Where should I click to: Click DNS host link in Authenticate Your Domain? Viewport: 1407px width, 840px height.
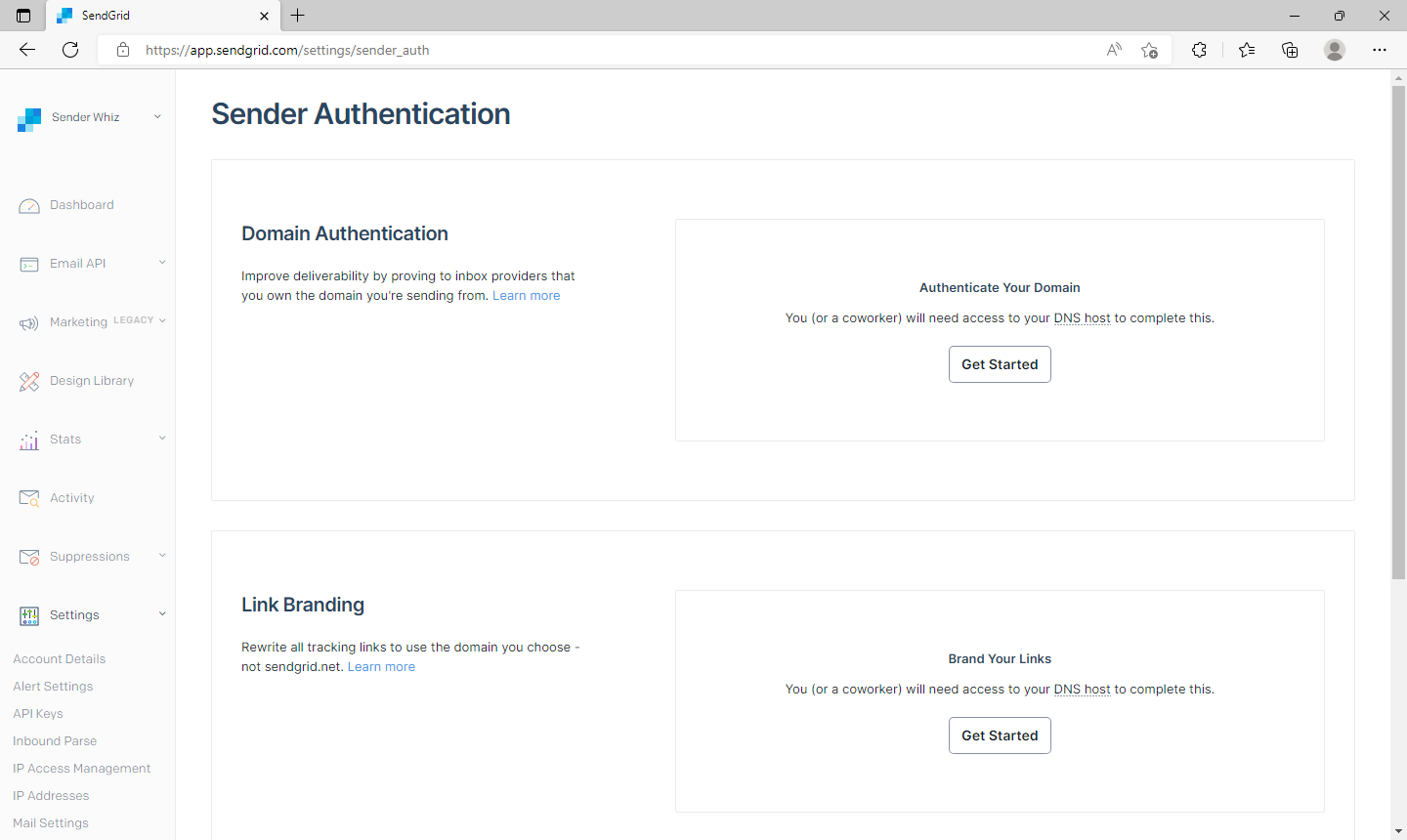[1082, 318]
